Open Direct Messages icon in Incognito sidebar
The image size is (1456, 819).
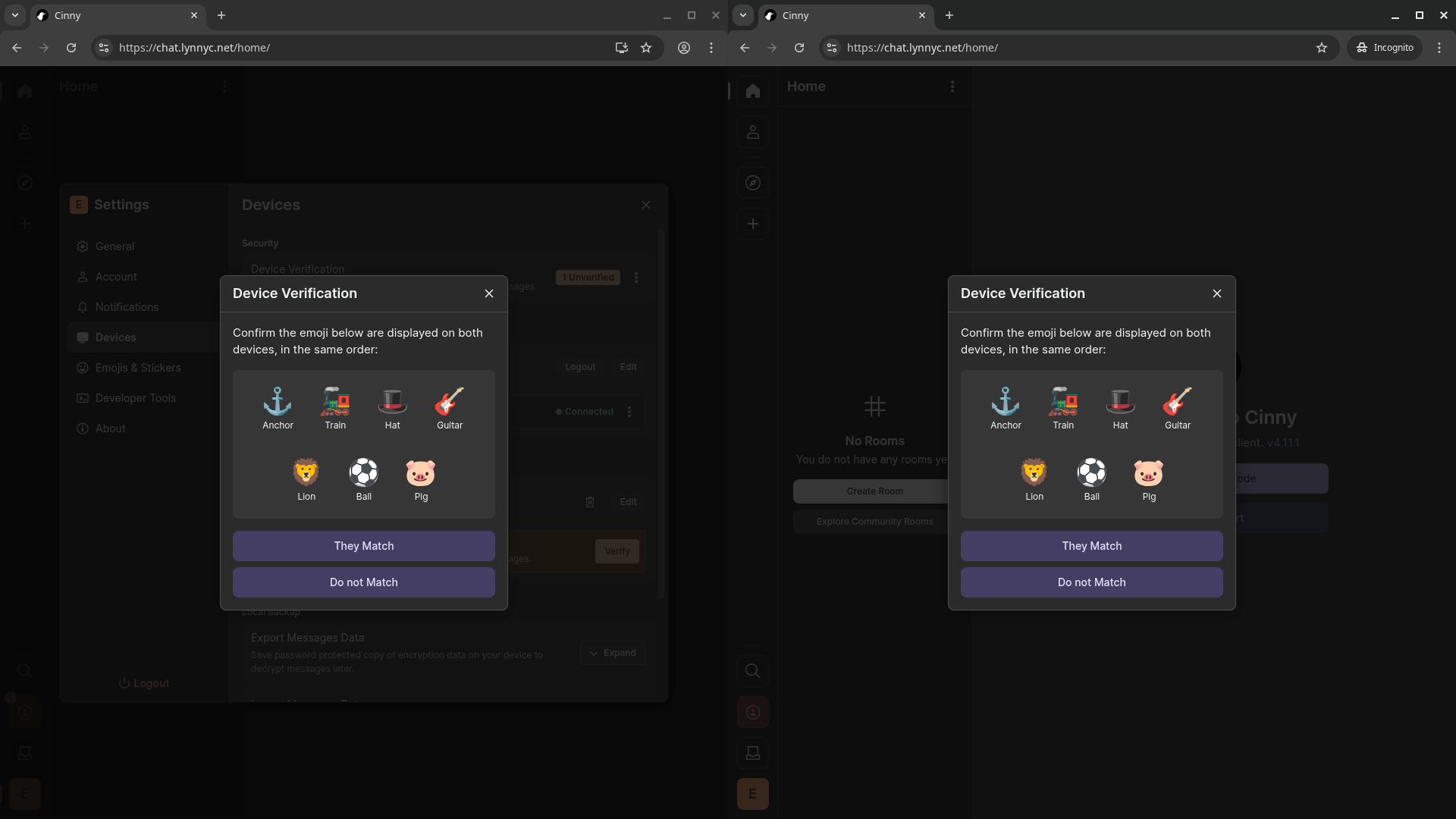click(753, 132)
